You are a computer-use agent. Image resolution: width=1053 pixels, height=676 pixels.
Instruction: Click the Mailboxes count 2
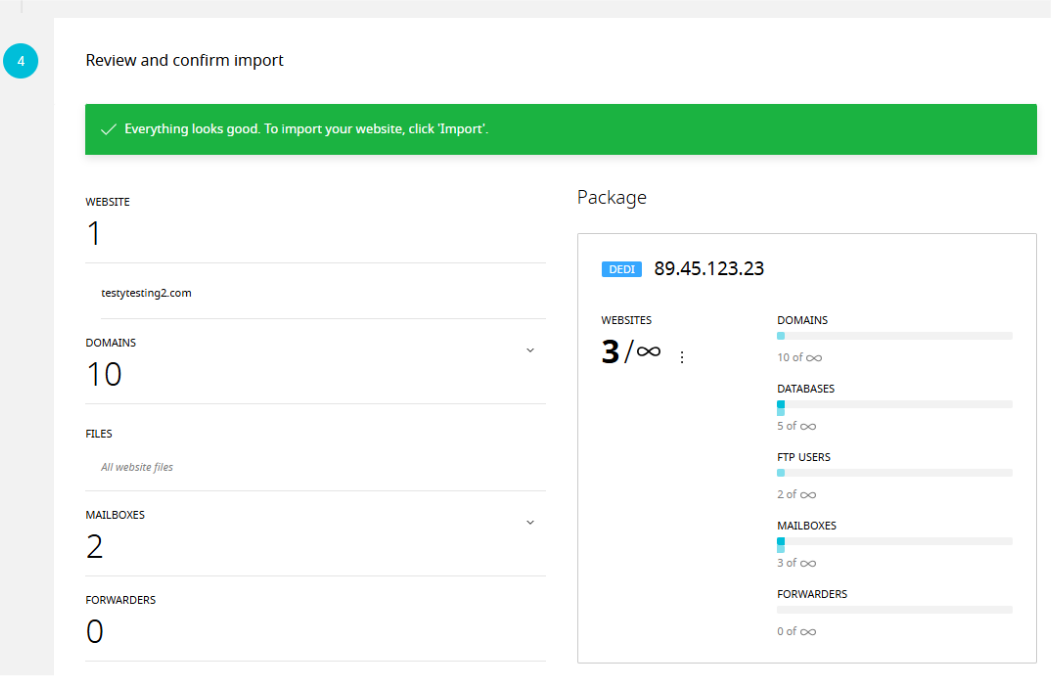click(95, 546)
